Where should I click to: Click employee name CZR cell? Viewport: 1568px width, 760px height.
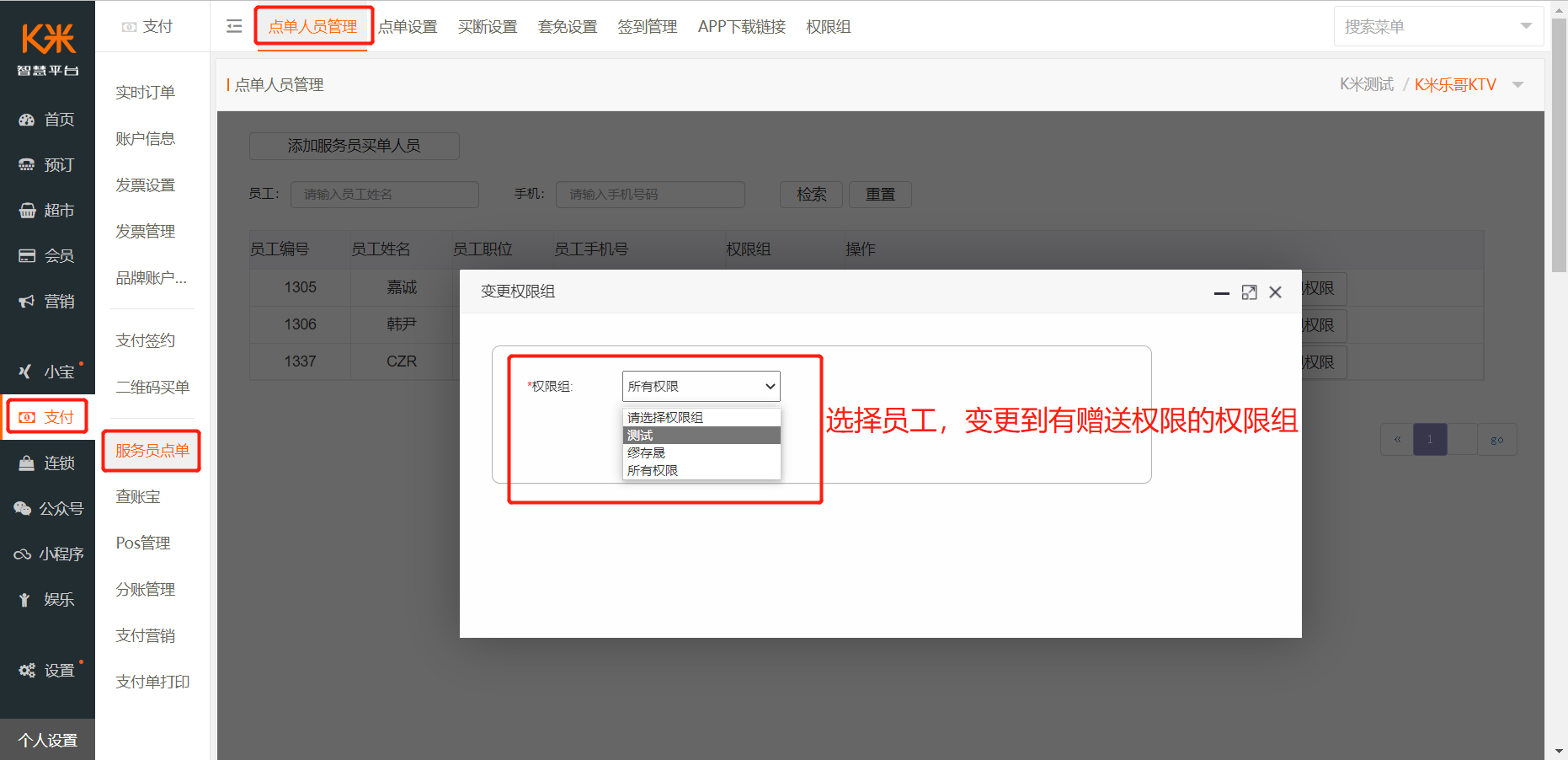(402, 361)
